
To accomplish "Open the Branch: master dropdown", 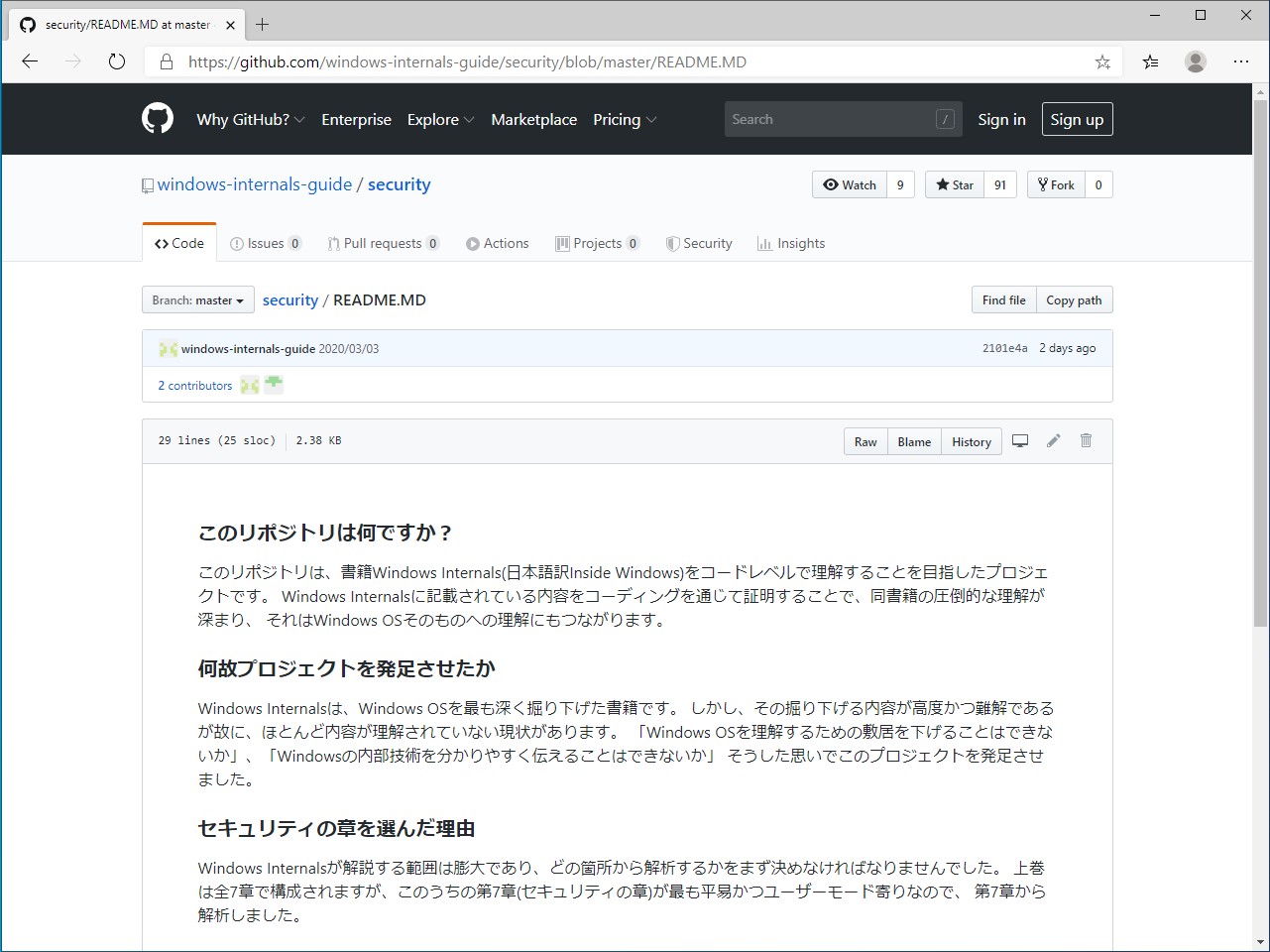I will tap(197, 299).
